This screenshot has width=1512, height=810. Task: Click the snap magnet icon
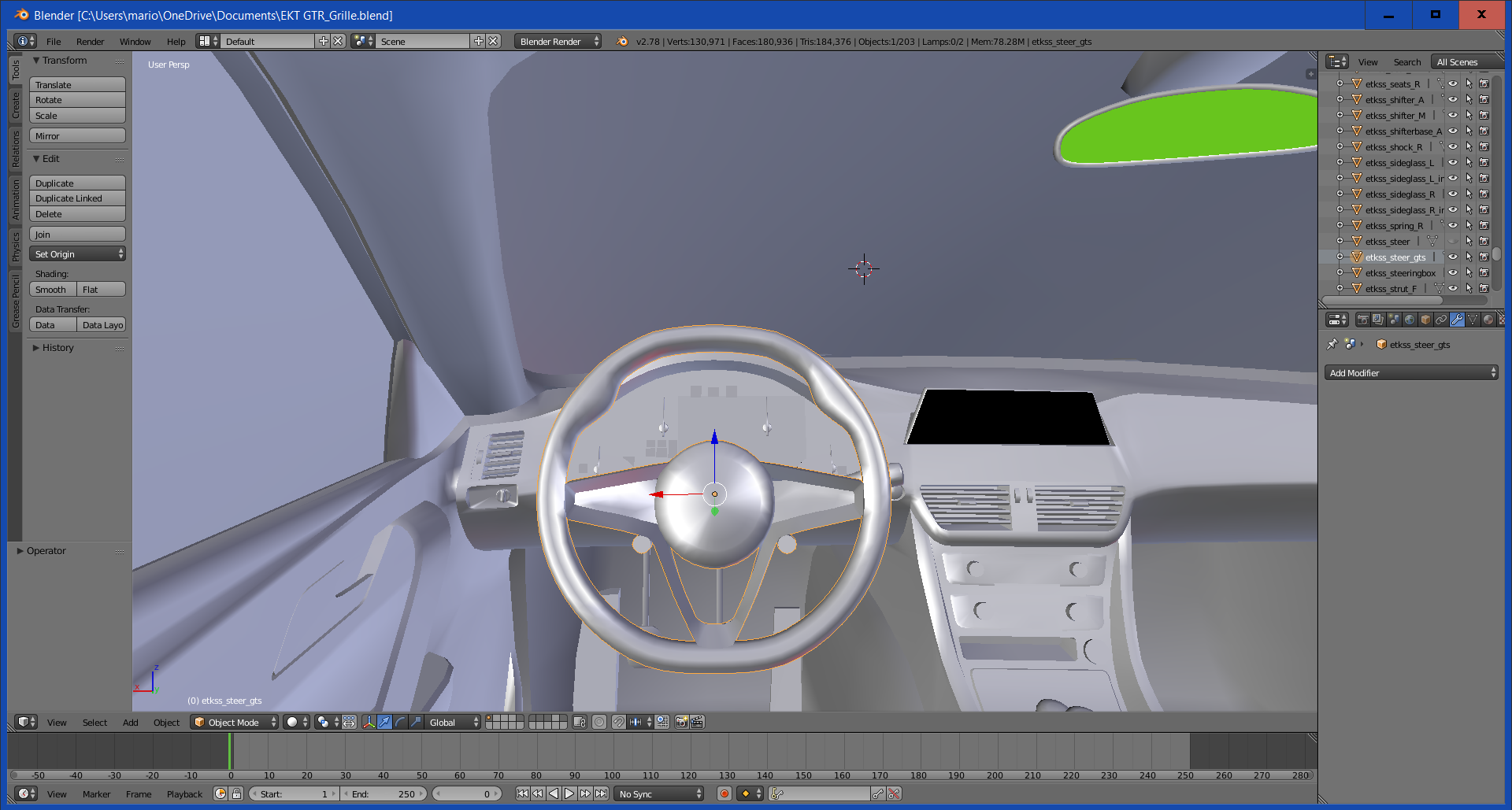click(618, 722)
